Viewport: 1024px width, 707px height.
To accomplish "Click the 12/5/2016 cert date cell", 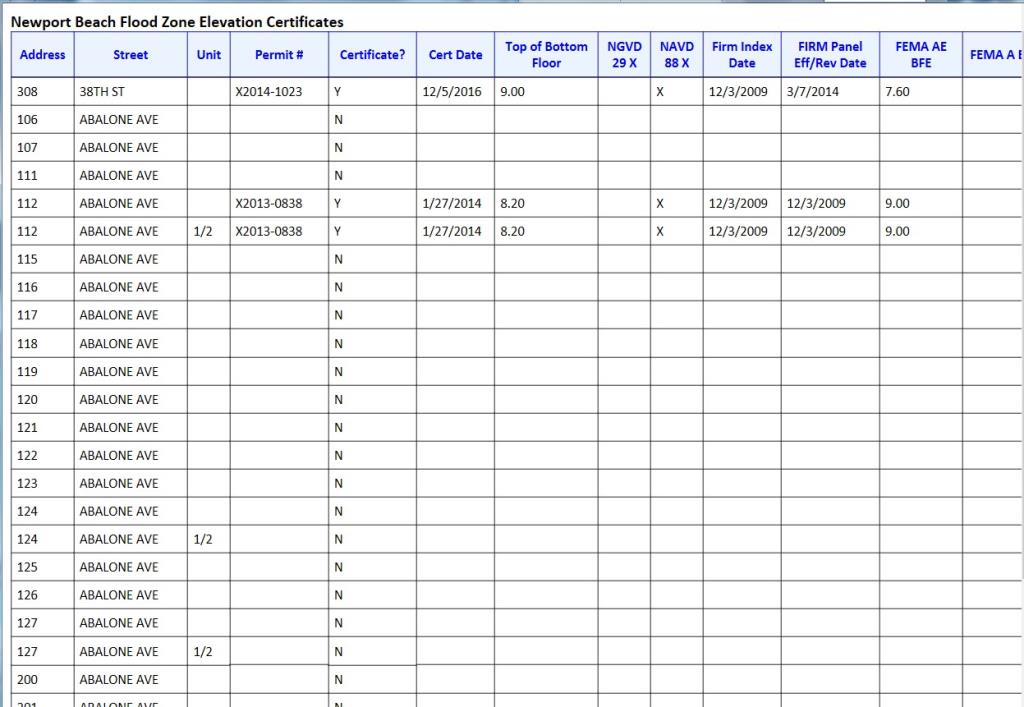I will (452, 92).
